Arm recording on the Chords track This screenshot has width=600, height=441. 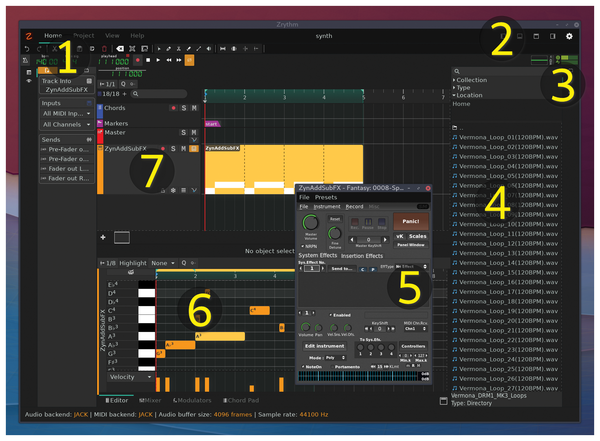(173, 108)
